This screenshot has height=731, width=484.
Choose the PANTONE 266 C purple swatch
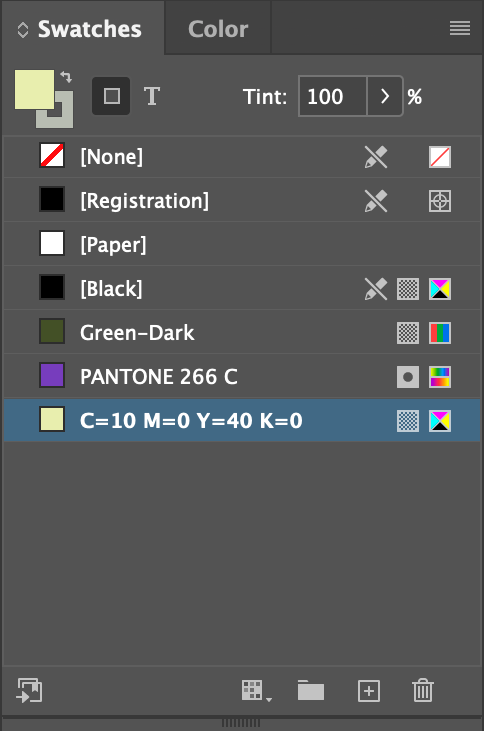point(242,377)
